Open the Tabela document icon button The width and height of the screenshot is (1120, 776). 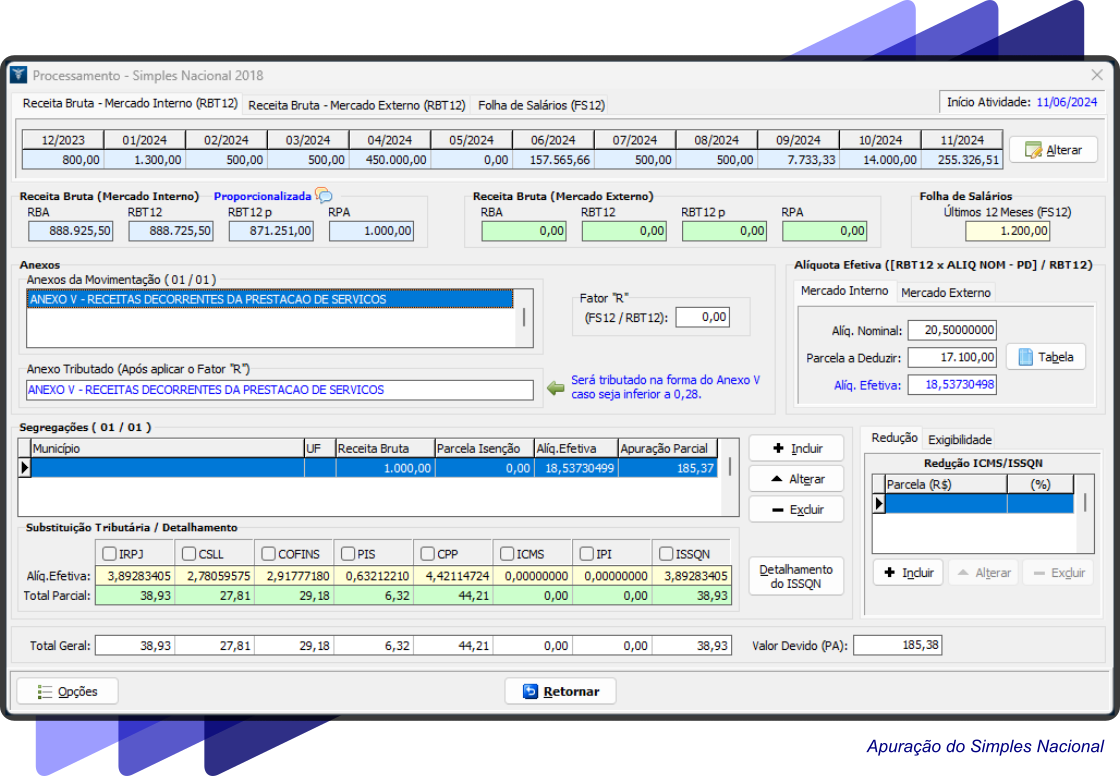point(1025,357)
